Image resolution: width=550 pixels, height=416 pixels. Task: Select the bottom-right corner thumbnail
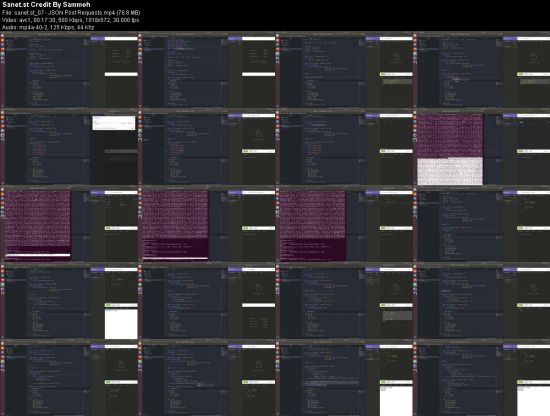[482, 378]
